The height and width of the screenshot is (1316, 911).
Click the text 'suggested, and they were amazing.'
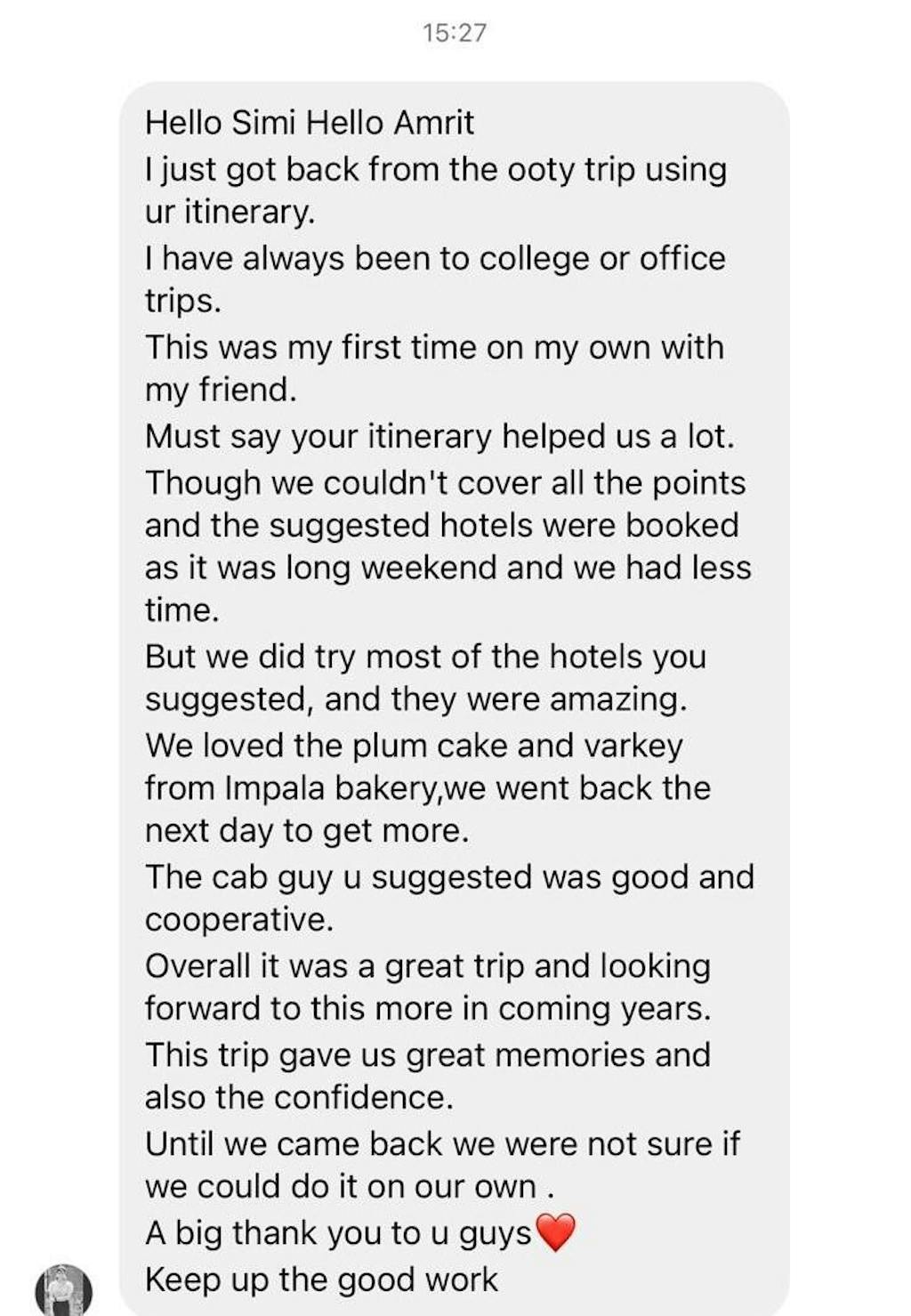coord(415,699)
